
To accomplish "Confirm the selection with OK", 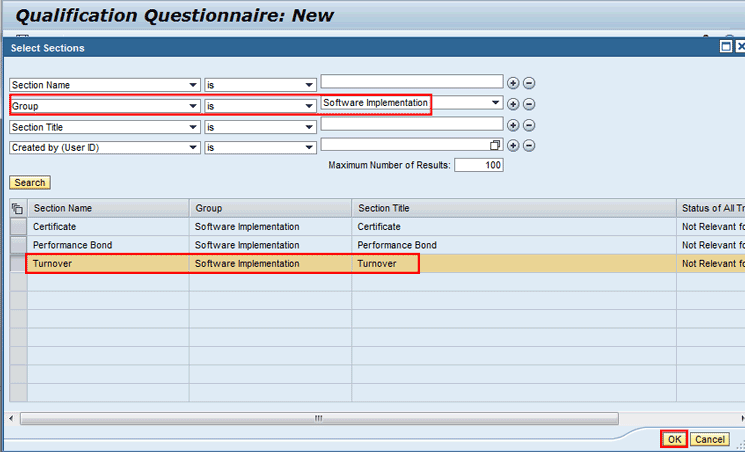I will (x=674, y=439).
